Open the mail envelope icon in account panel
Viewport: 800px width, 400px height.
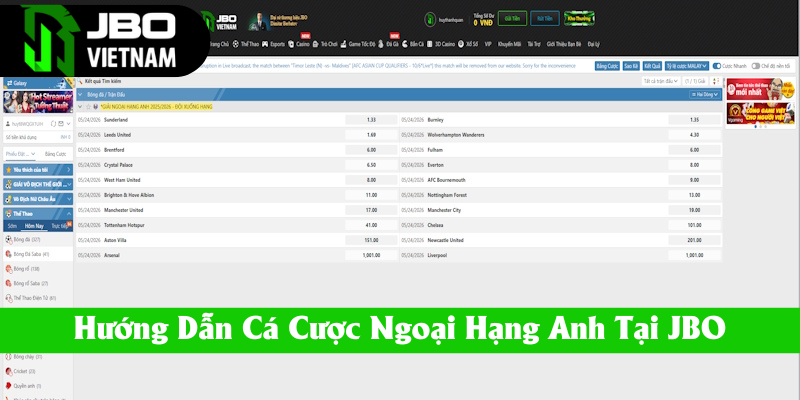point(61,124)
